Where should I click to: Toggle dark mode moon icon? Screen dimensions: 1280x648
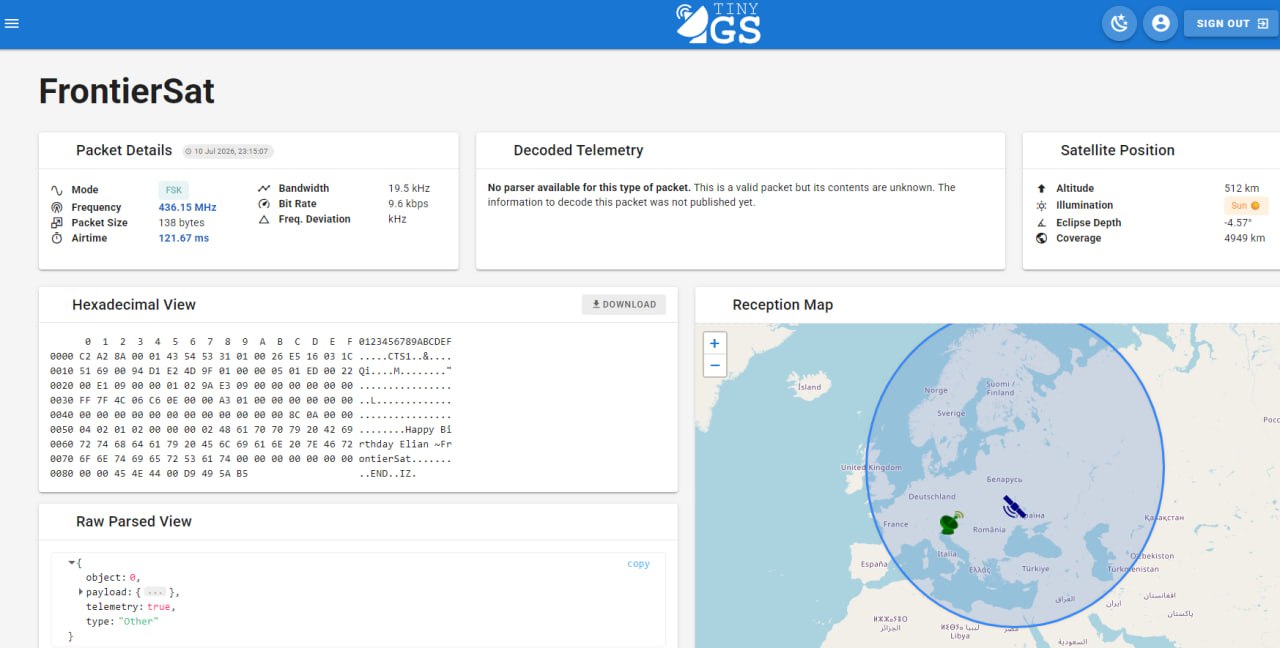(1120, 23)
